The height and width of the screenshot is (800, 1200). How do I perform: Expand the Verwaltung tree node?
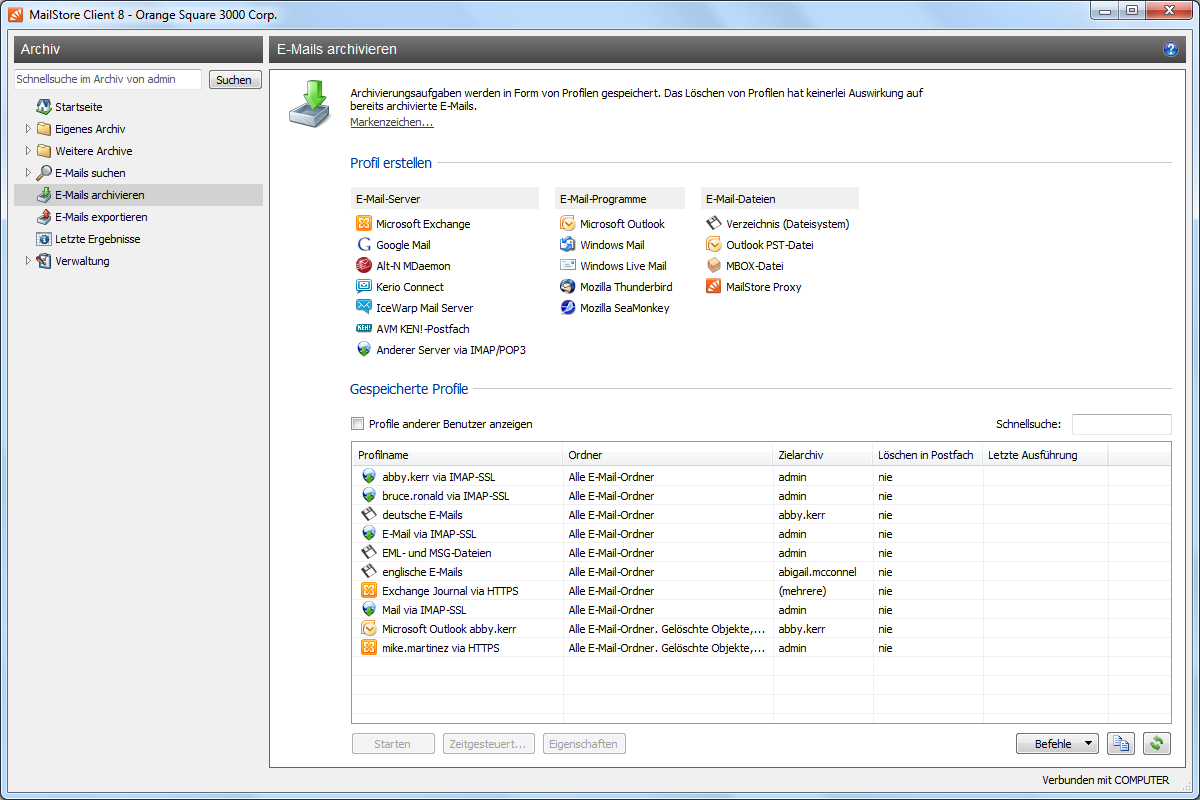click(x=28, y=261)
